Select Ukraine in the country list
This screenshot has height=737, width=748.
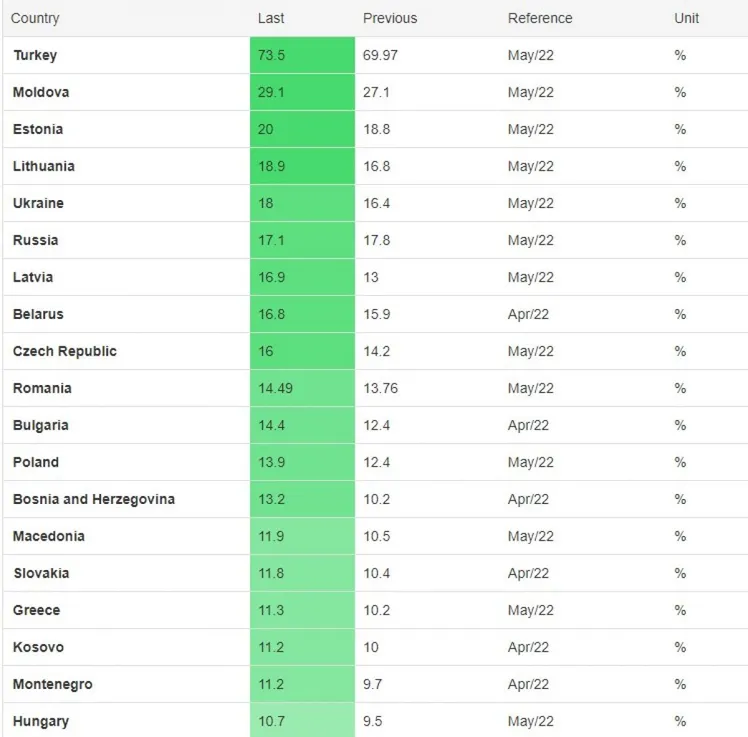[38, 204]
